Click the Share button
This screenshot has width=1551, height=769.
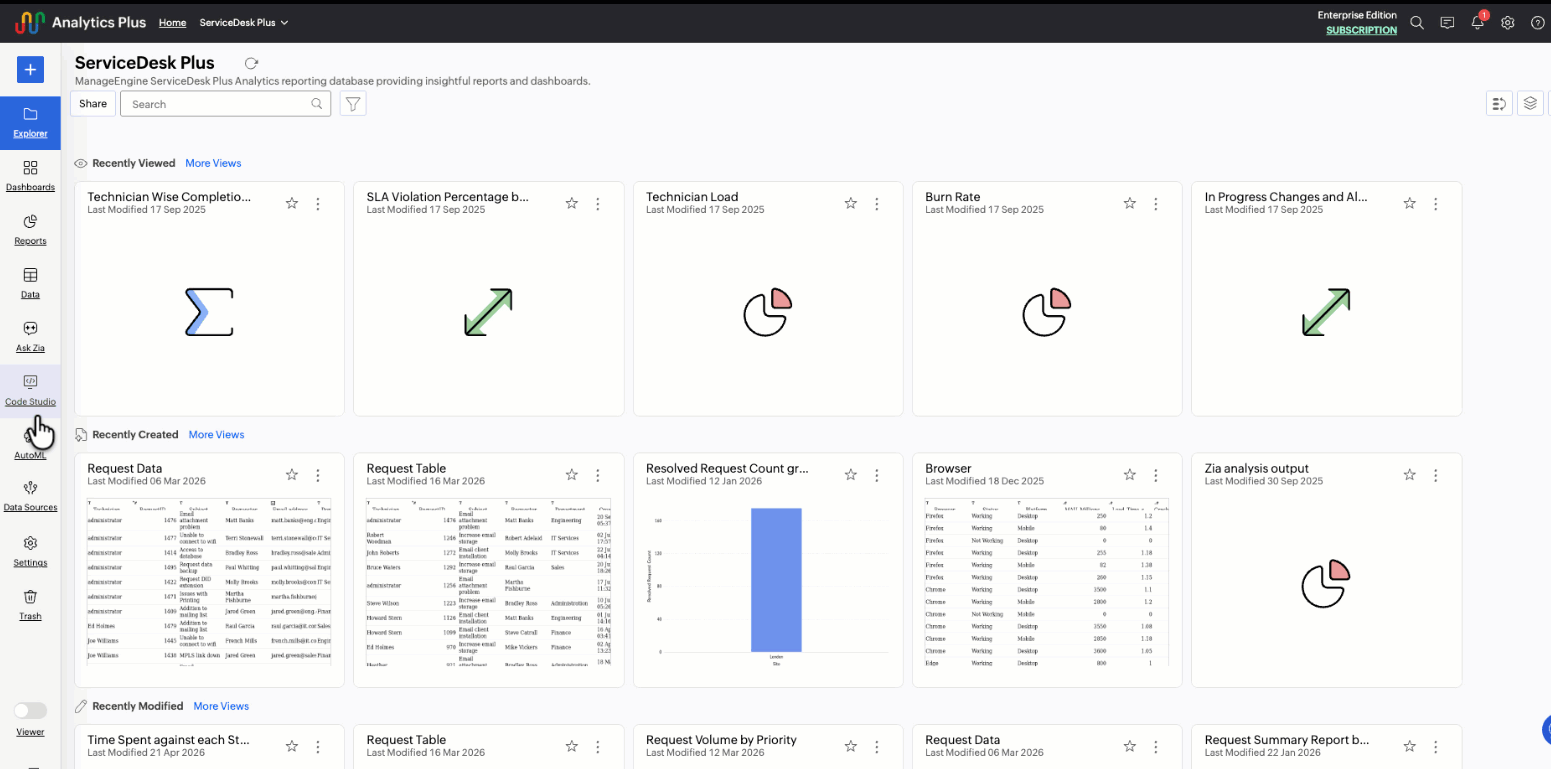(x=93, y=104)
